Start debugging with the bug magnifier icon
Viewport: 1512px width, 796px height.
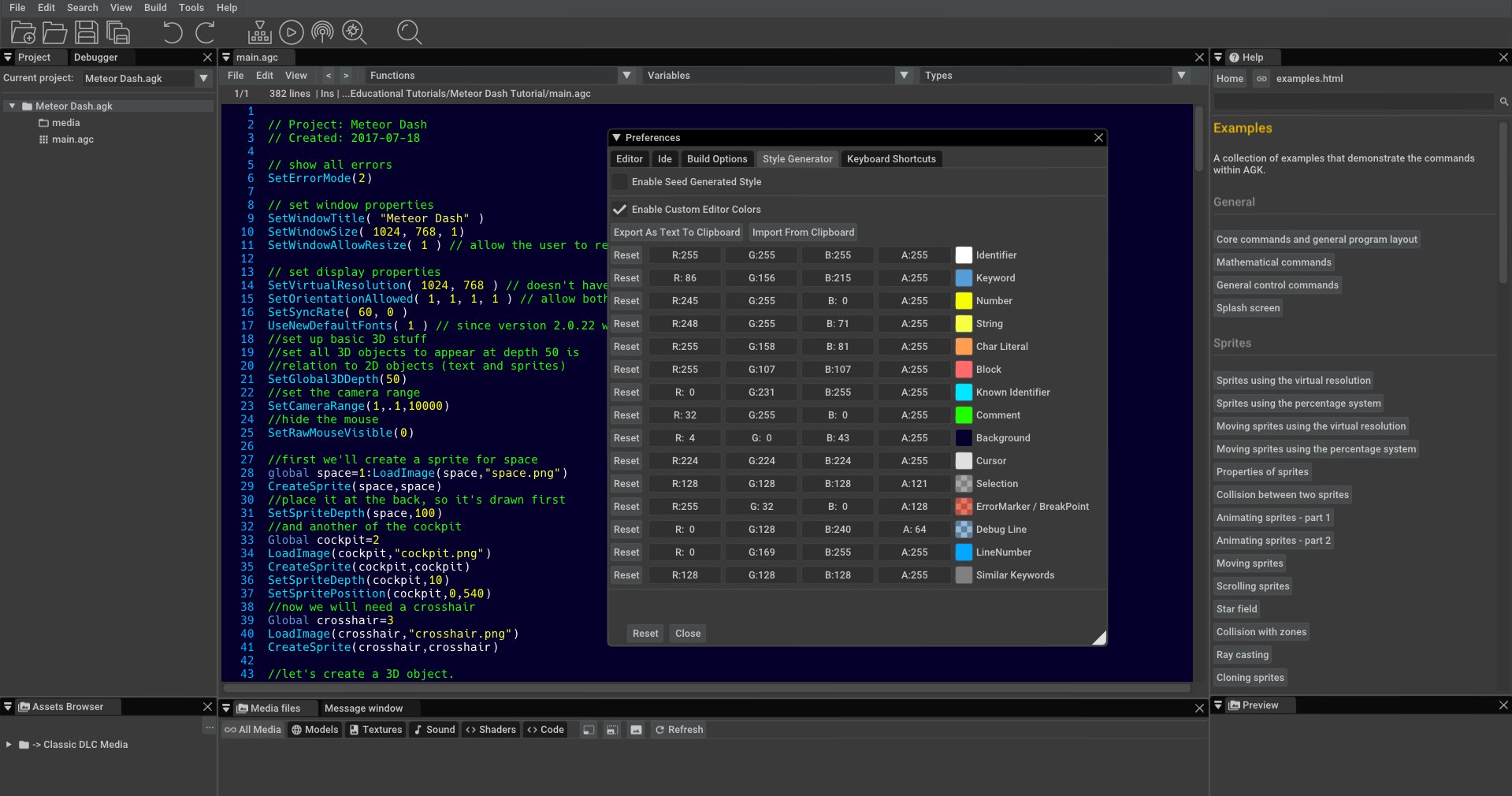click(354, 32)
